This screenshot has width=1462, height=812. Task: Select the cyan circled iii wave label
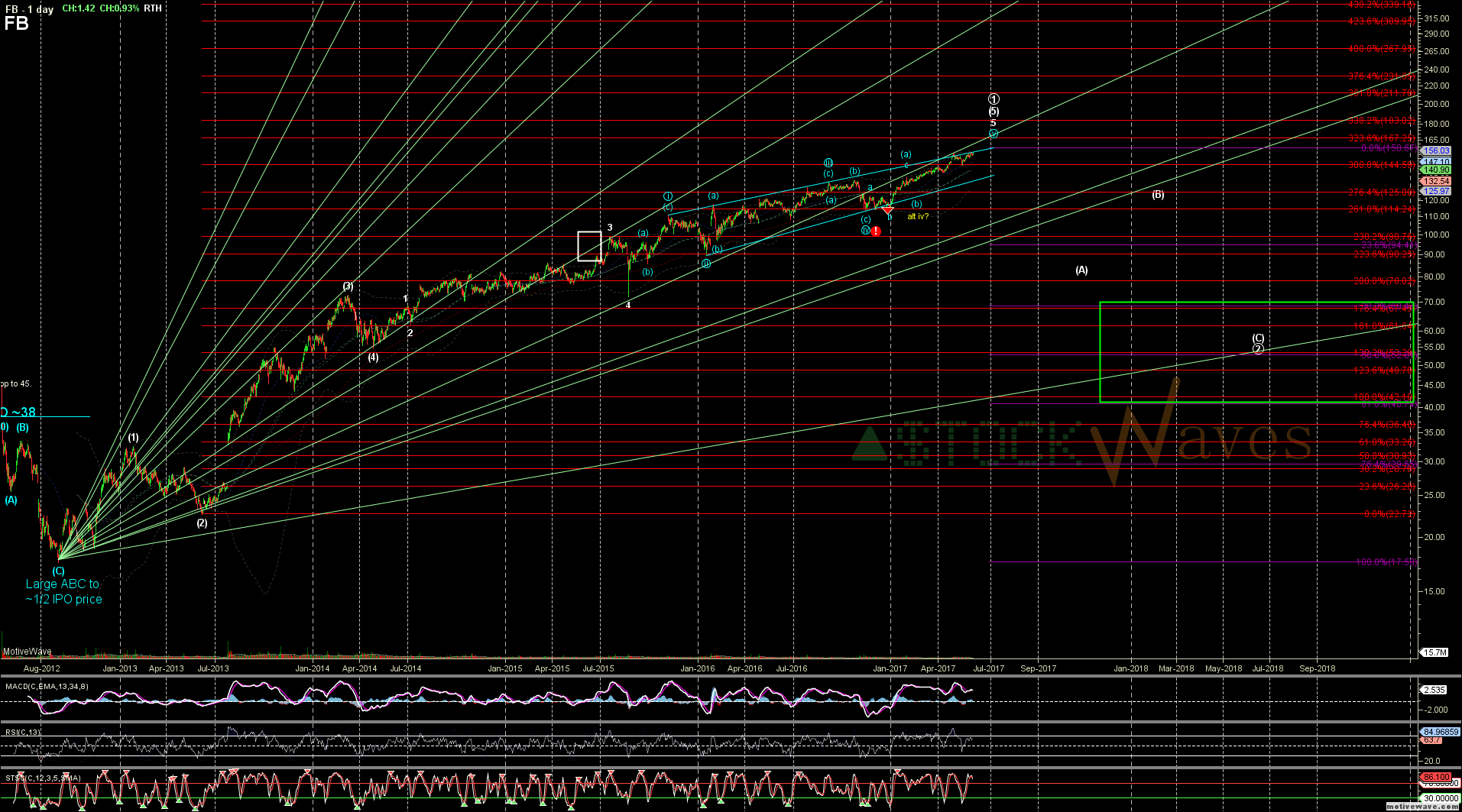pos(828,163)
